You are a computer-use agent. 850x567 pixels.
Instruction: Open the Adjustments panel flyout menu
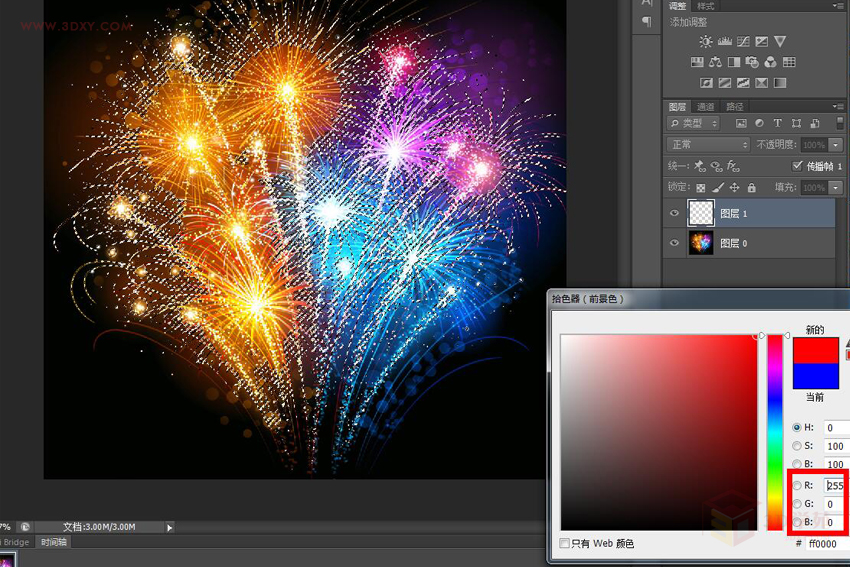838,5
